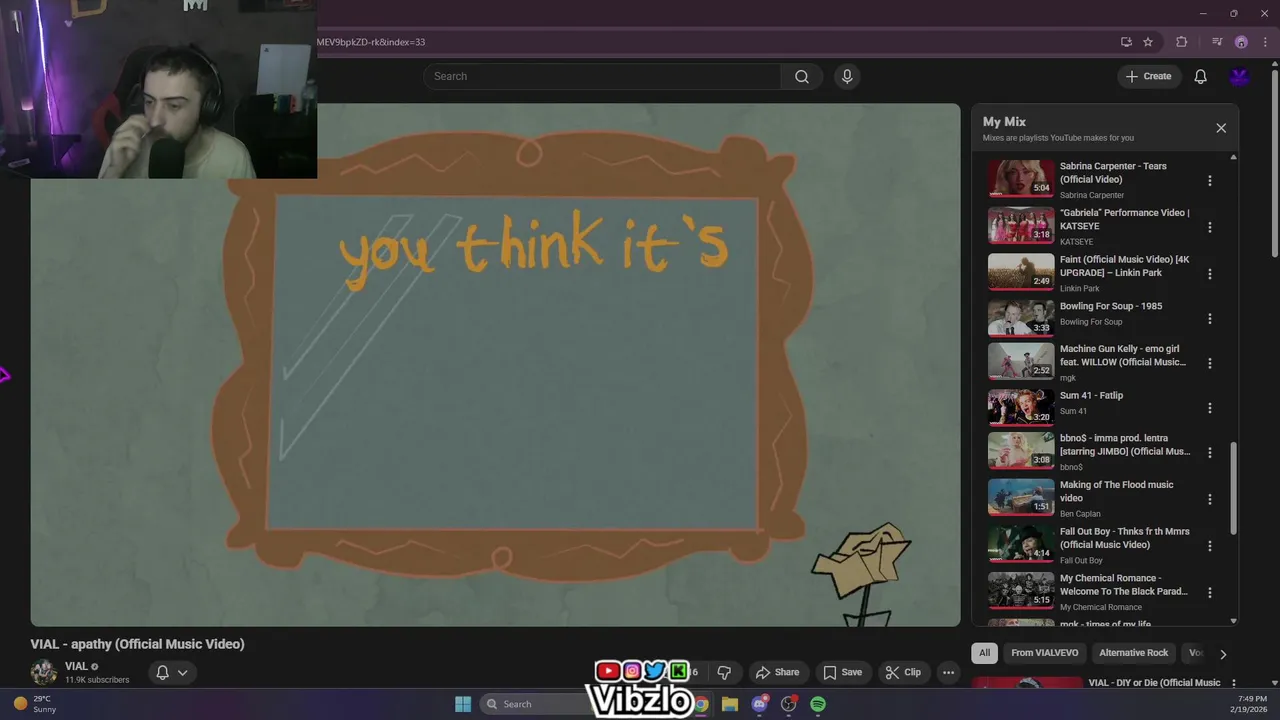This screenshot has height=720, width=1280.
Task: Save the video to a playlist
Action: (842, 672)
